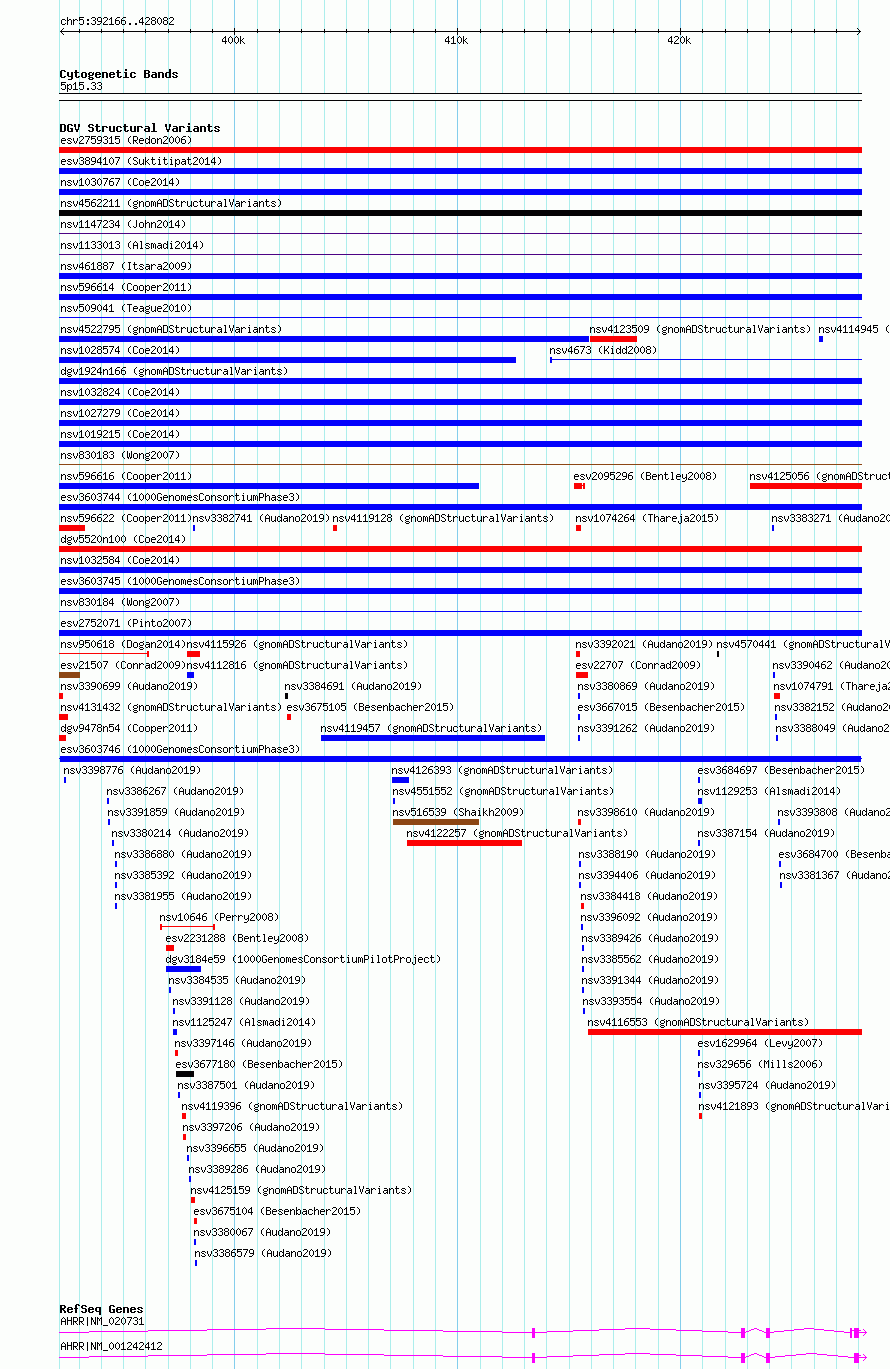This screenshot has height=1369, width=890.
Task: Click esv1629964 (Levy2007) label
Action: (761, 1043)
